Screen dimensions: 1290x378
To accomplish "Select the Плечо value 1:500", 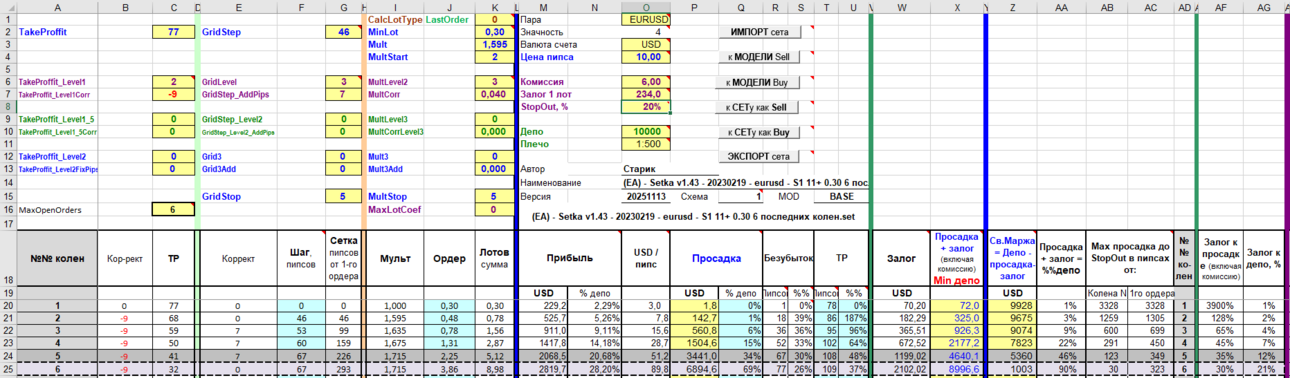I will point(645,144).
